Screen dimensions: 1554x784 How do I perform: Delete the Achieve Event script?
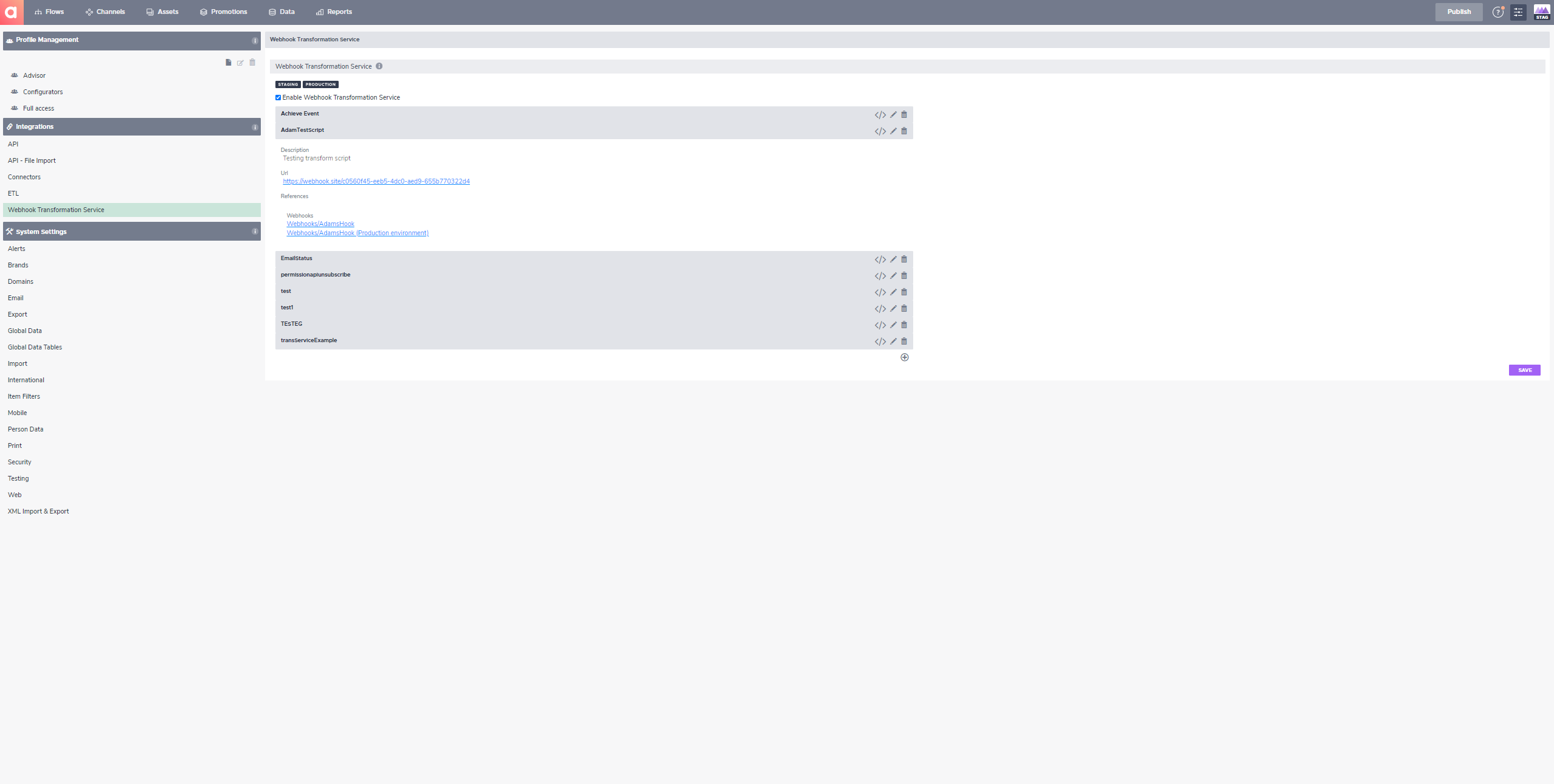click(904, 115)
